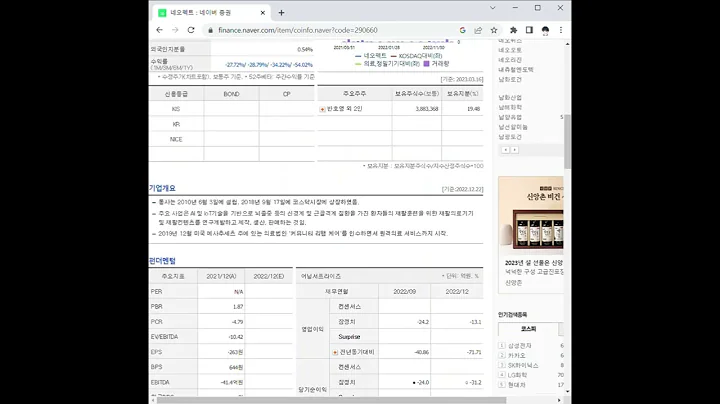Click the vertical scrollbar down arrow
The height and width of the screenshot is (404, 720).
568,392
